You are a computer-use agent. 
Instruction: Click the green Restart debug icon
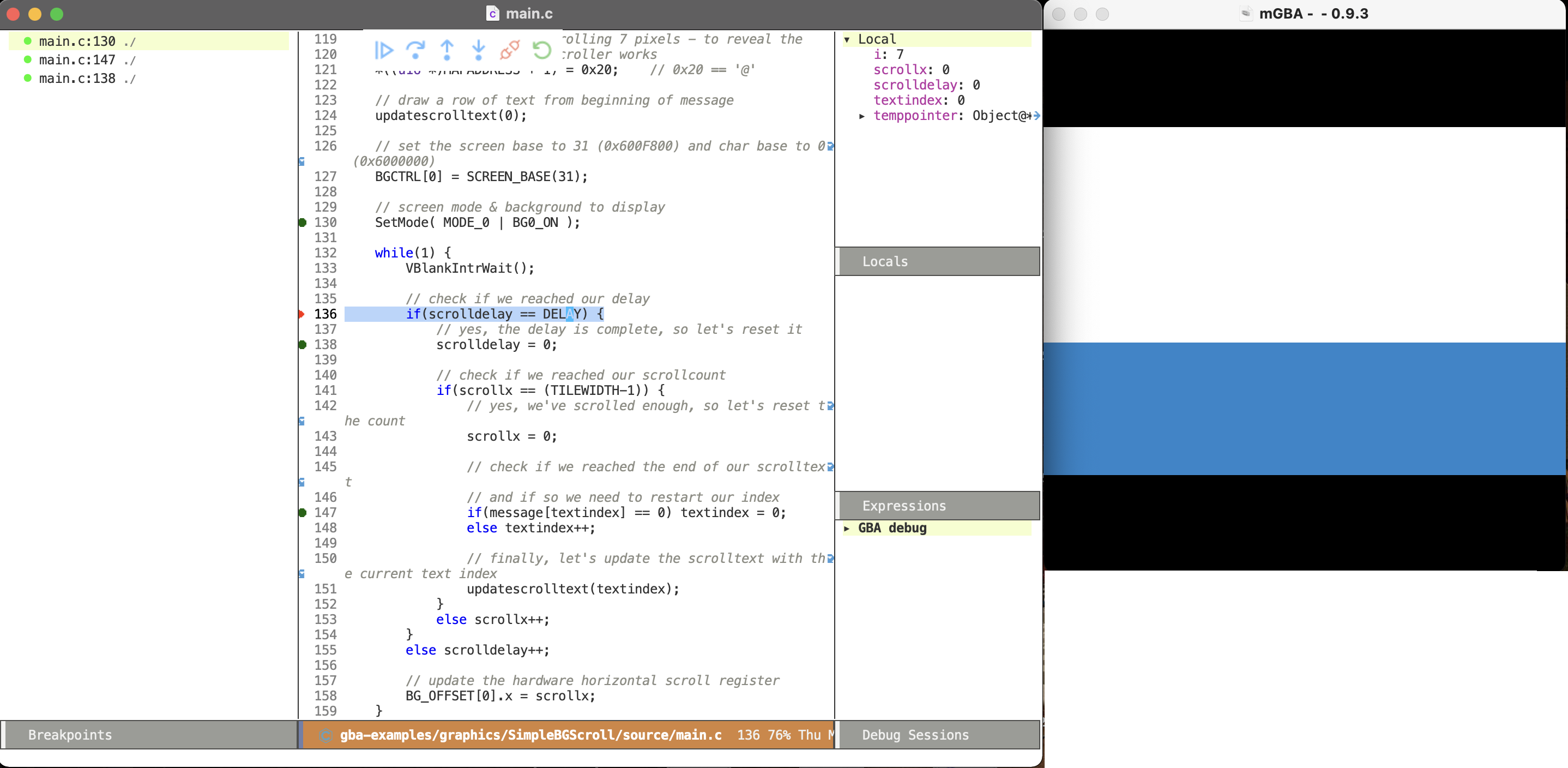pyautogui.click(x=541, y=50)
